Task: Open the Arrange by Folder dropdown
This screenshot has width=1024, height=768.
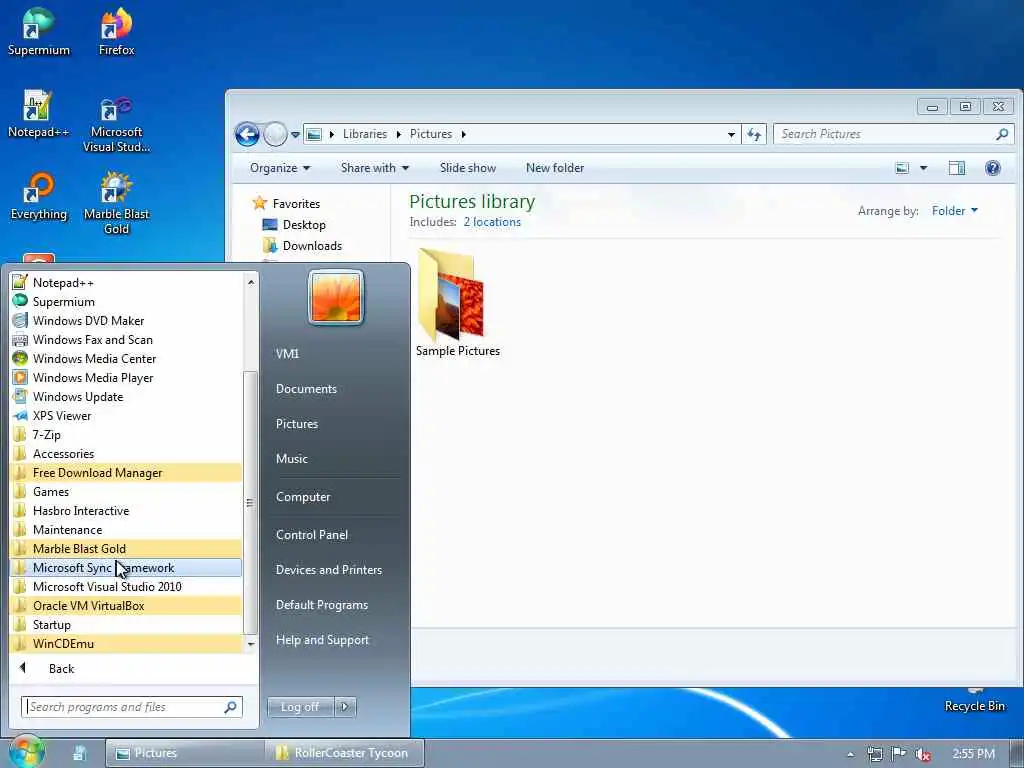Action: coord(954,211)
